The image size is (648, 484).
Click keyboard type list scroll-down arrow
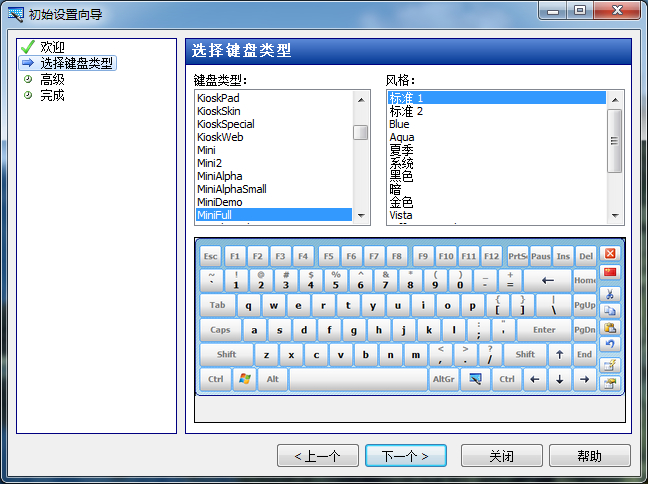click(x=361, y=215)
